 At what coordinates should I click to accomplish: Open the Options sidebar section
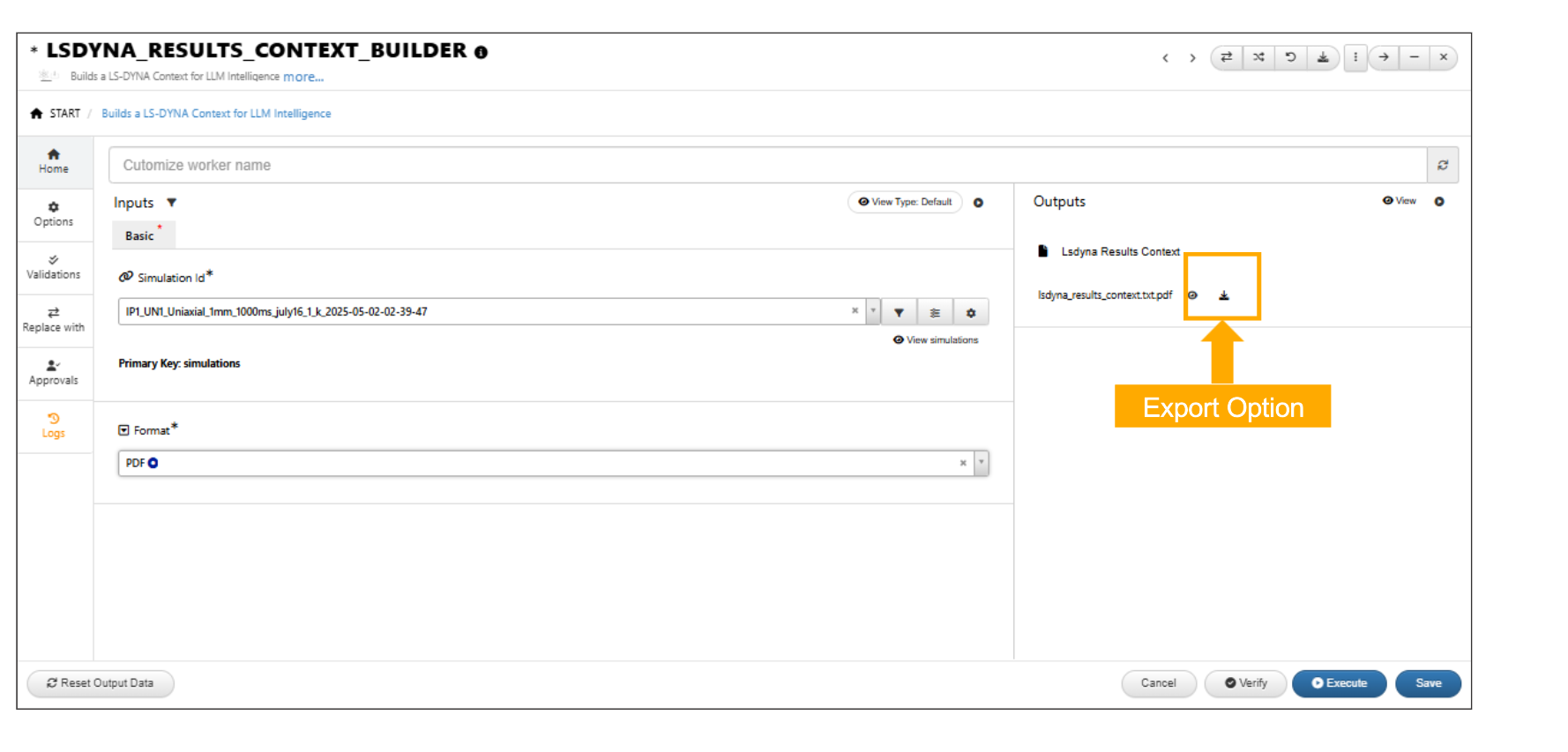(54, 214)
